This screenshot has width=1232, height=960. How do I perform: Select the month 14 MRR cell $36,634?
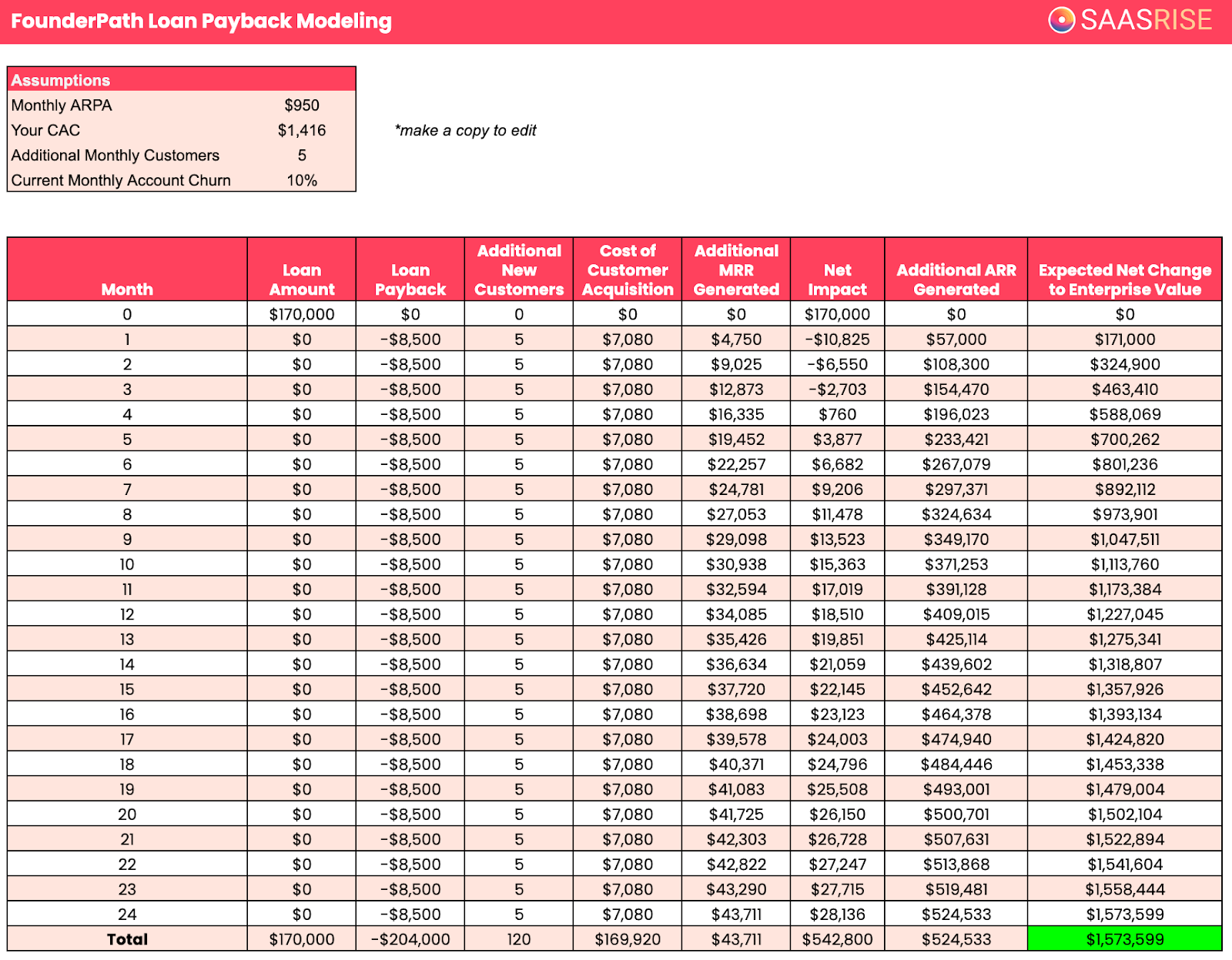736,664
